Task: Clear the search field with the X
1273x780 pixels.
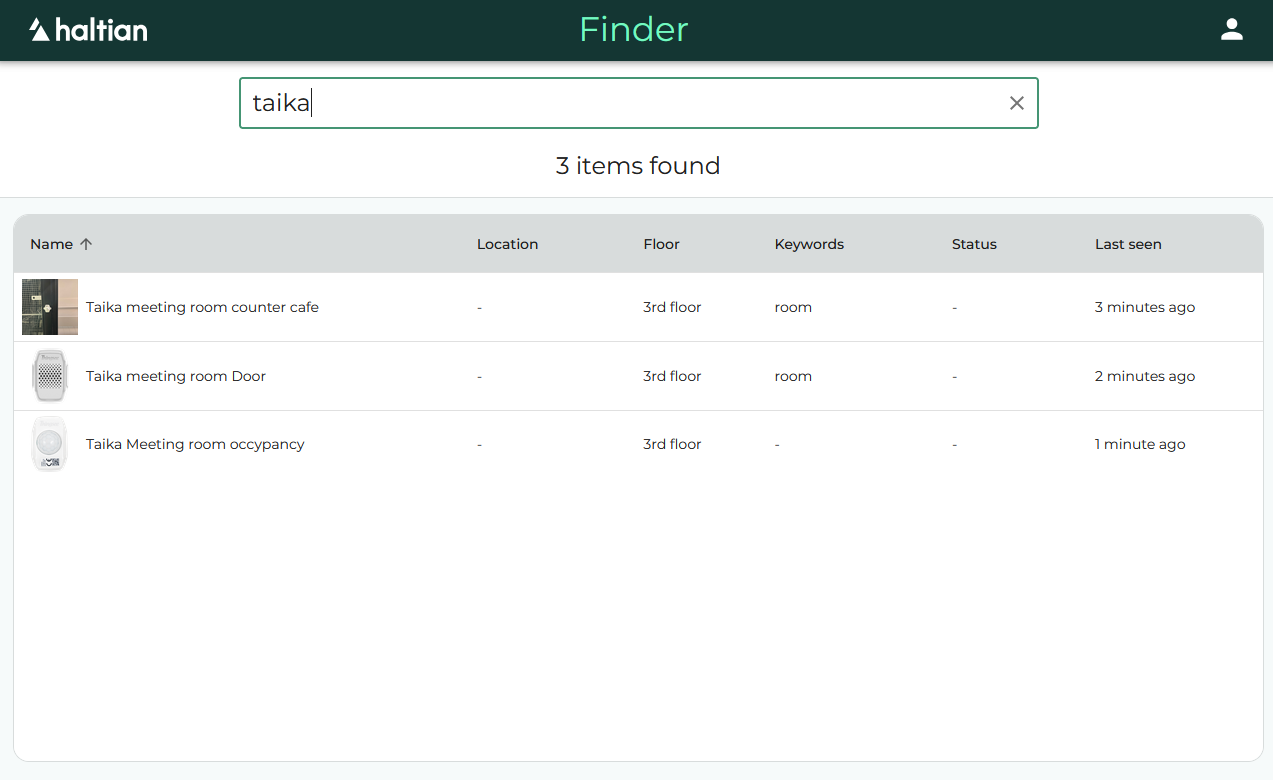Action: coord(1016,103)
